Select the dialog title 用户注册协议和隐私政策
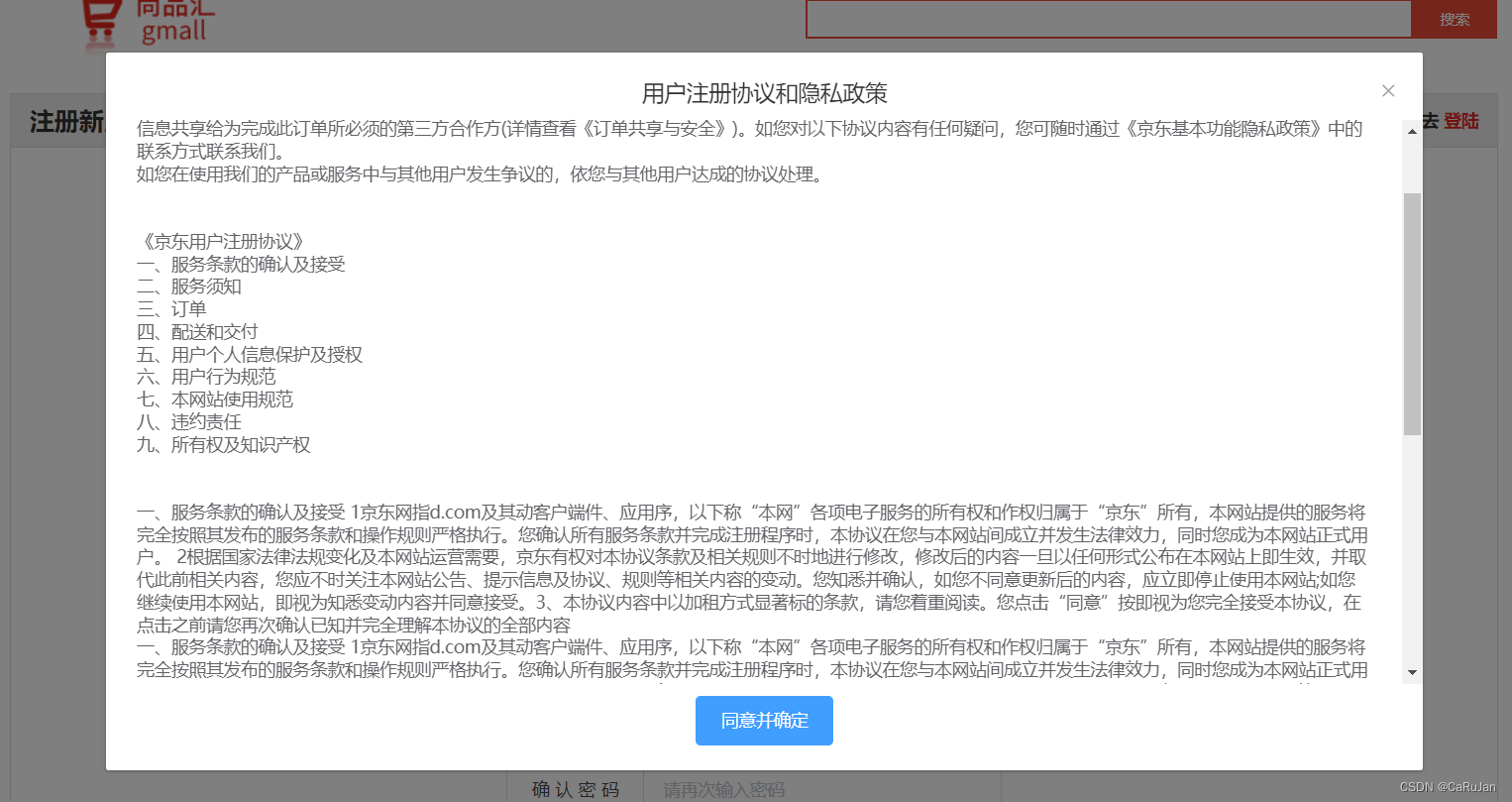 (x=765, y=93)
